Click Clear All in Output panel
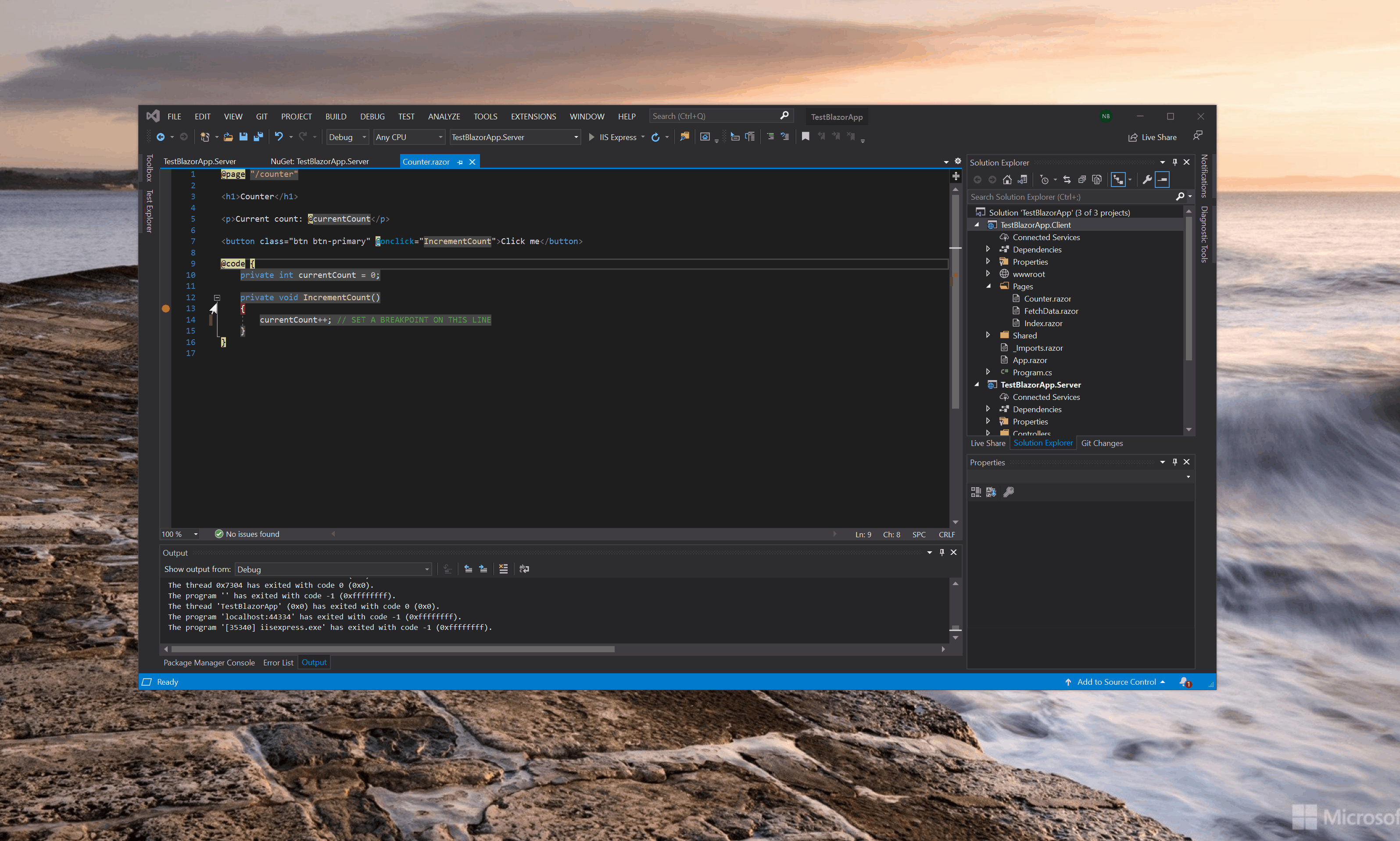 coord(504,569)
